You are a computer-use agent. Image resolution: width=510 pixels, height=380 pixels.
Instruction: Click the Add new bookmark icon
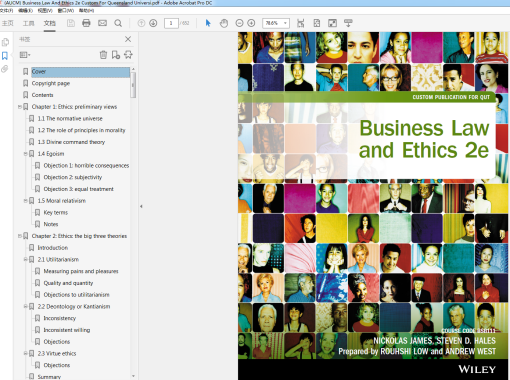[116, 55]
